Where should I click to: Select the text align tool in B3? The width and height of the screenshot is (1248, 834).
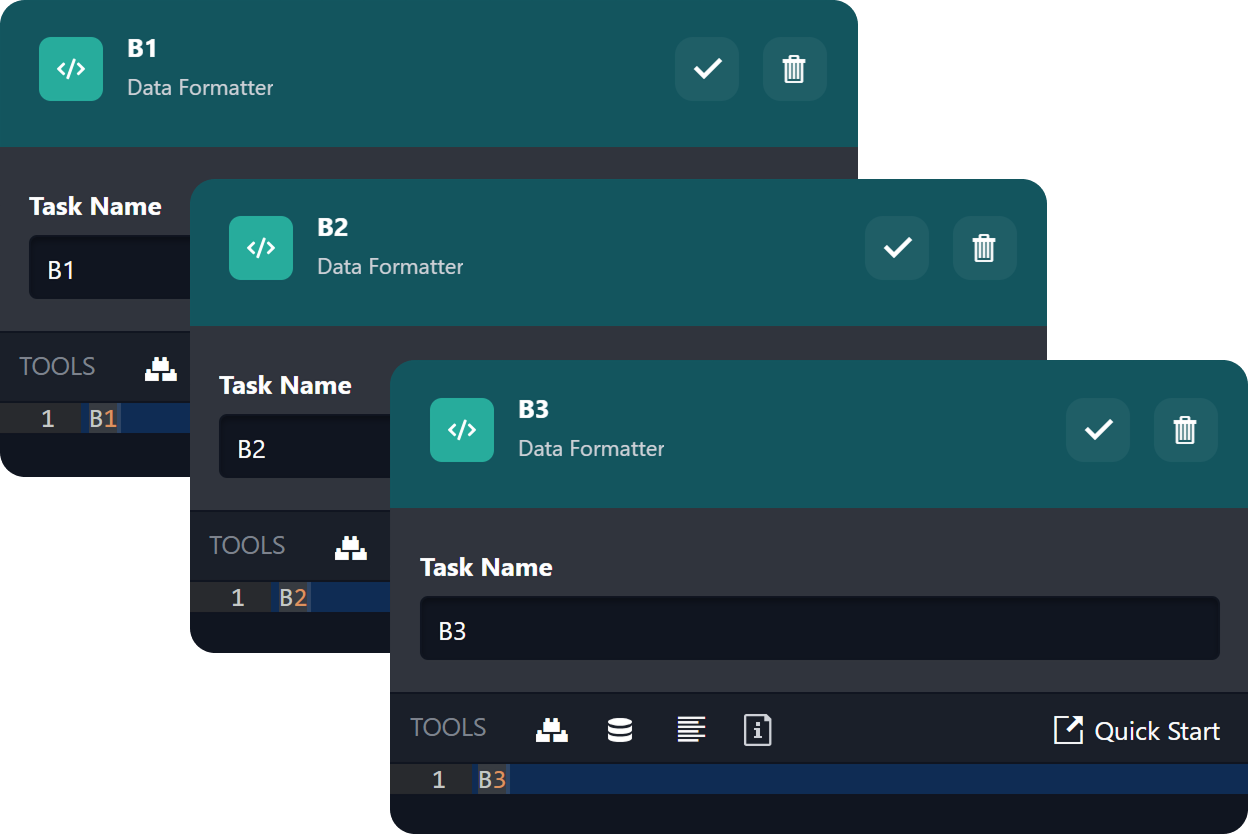[690, 730]
